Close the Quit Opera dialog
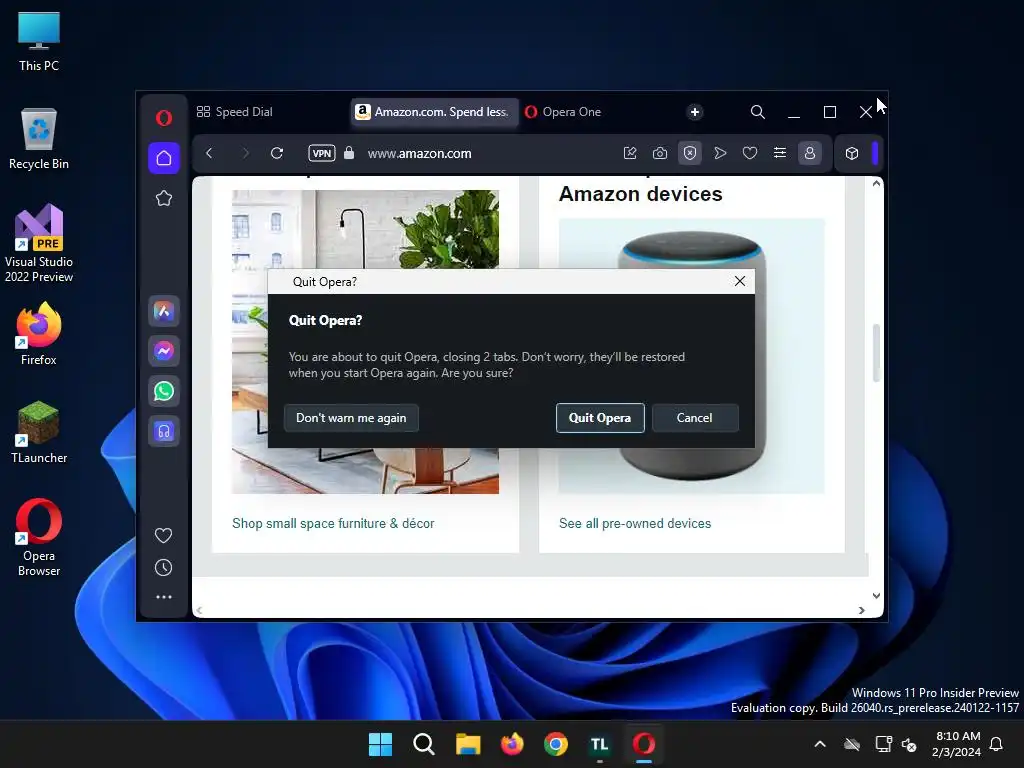The image size is (1024, 768). [x=740, y=281]
